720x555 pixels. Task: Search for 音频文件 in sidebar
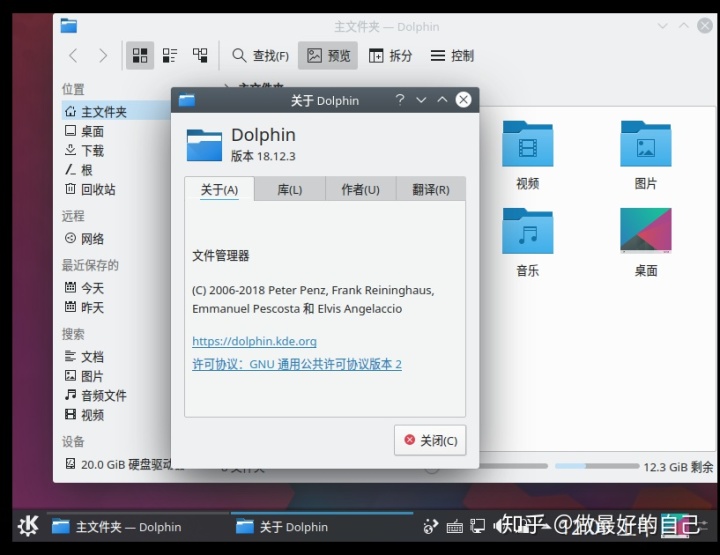point(96,395)
